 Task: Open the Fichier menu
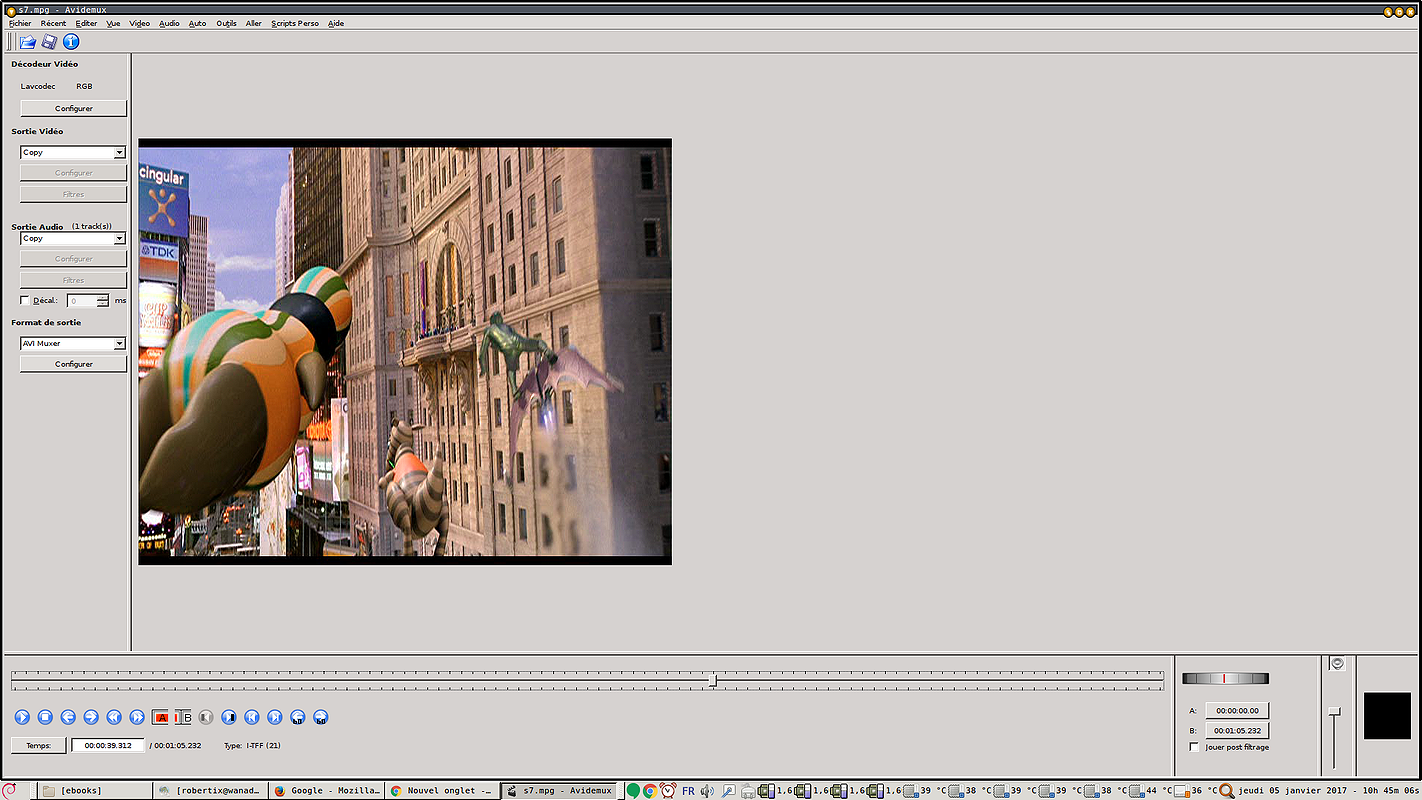[20, 23]
